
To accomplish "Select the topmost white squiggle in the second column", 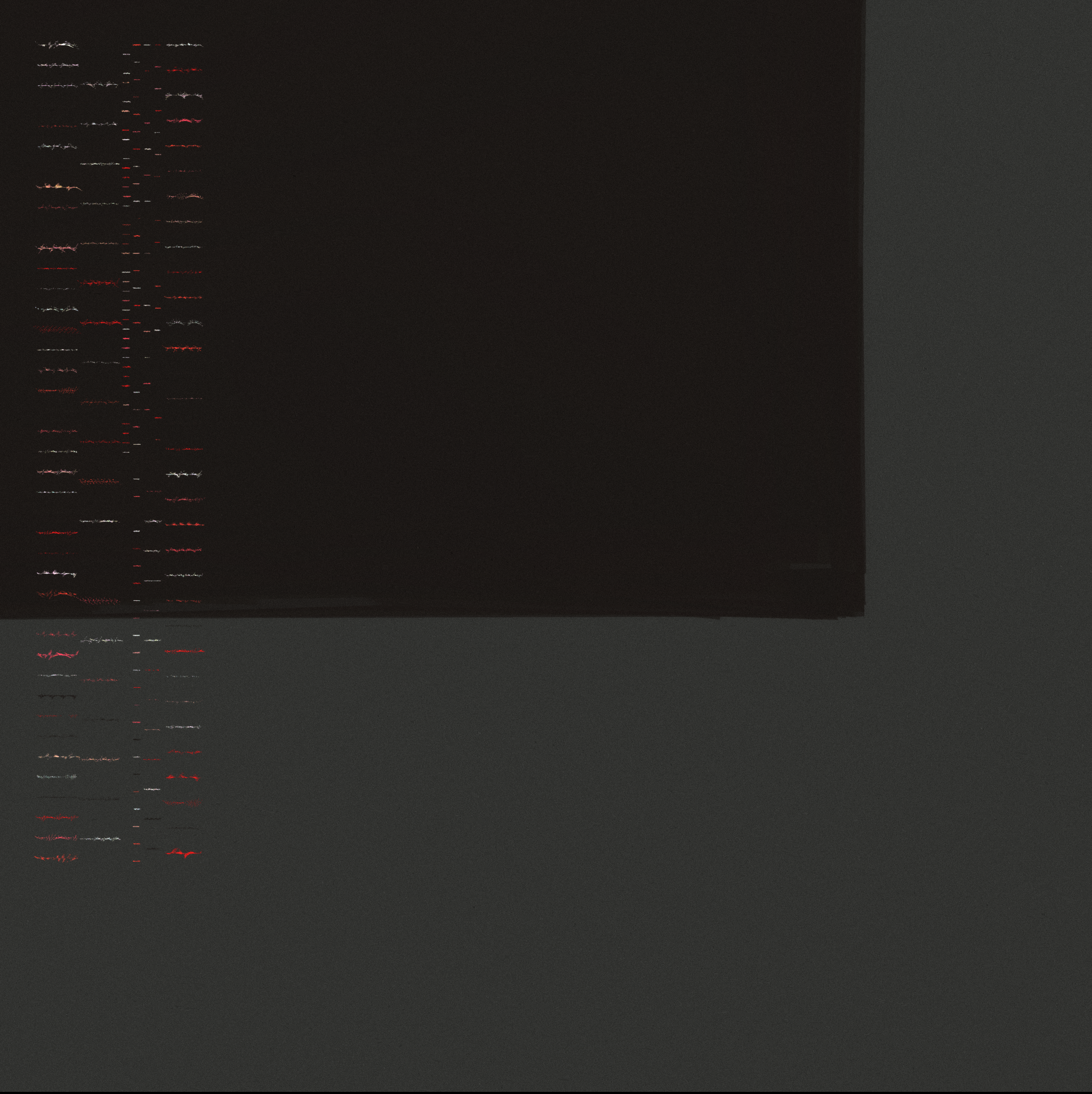I will (100, 85).
